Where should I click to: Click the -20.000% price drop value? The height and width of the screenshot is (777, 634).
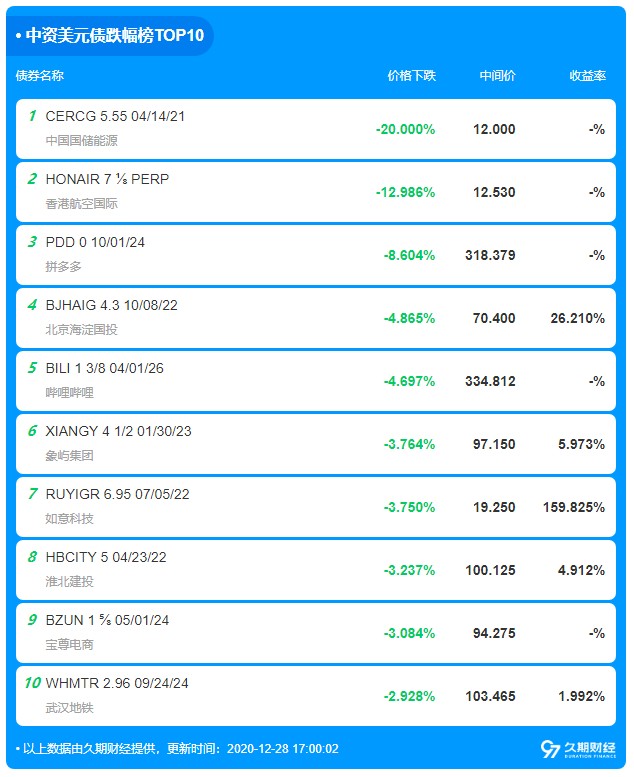click(x=405, y=129)
